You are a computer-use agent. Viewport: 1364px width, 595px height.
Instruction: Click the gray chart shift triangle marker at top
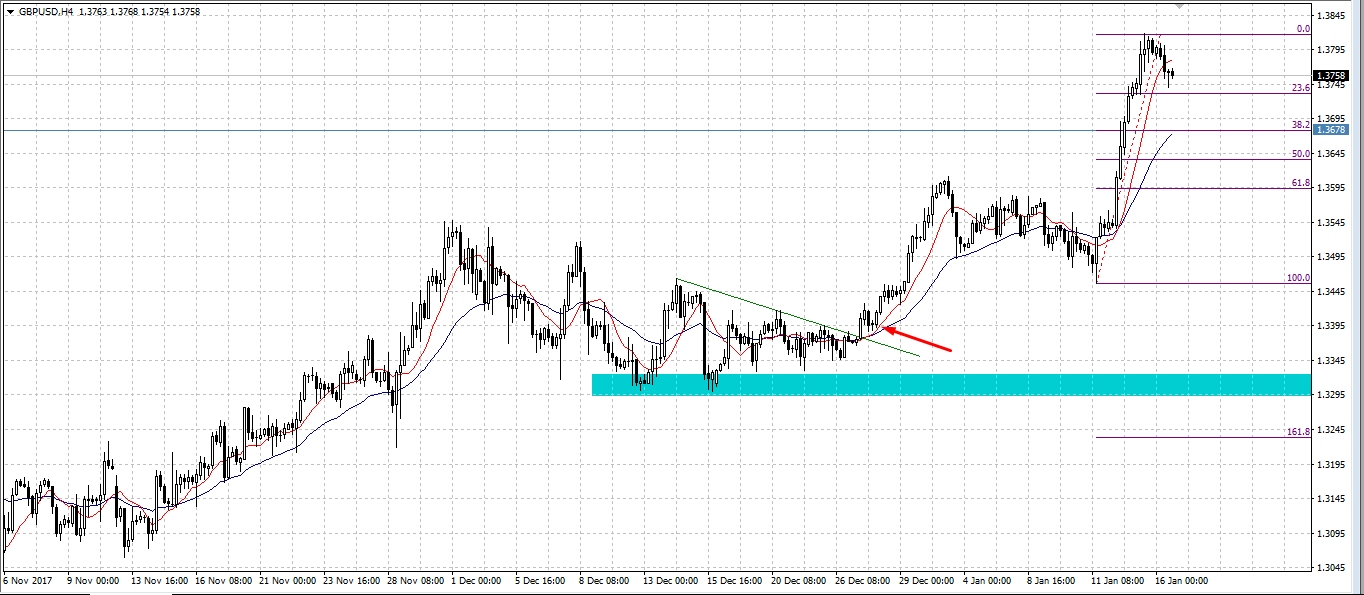point(1181,6)
